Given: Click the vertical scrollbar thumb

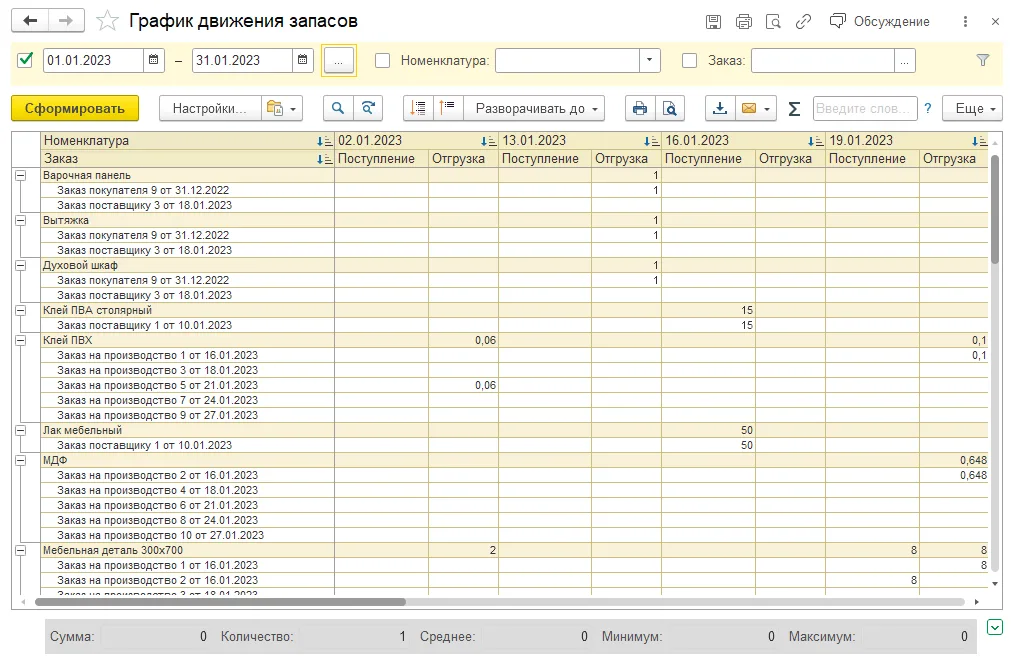Looking at the screenshot, I should point(996,209).
